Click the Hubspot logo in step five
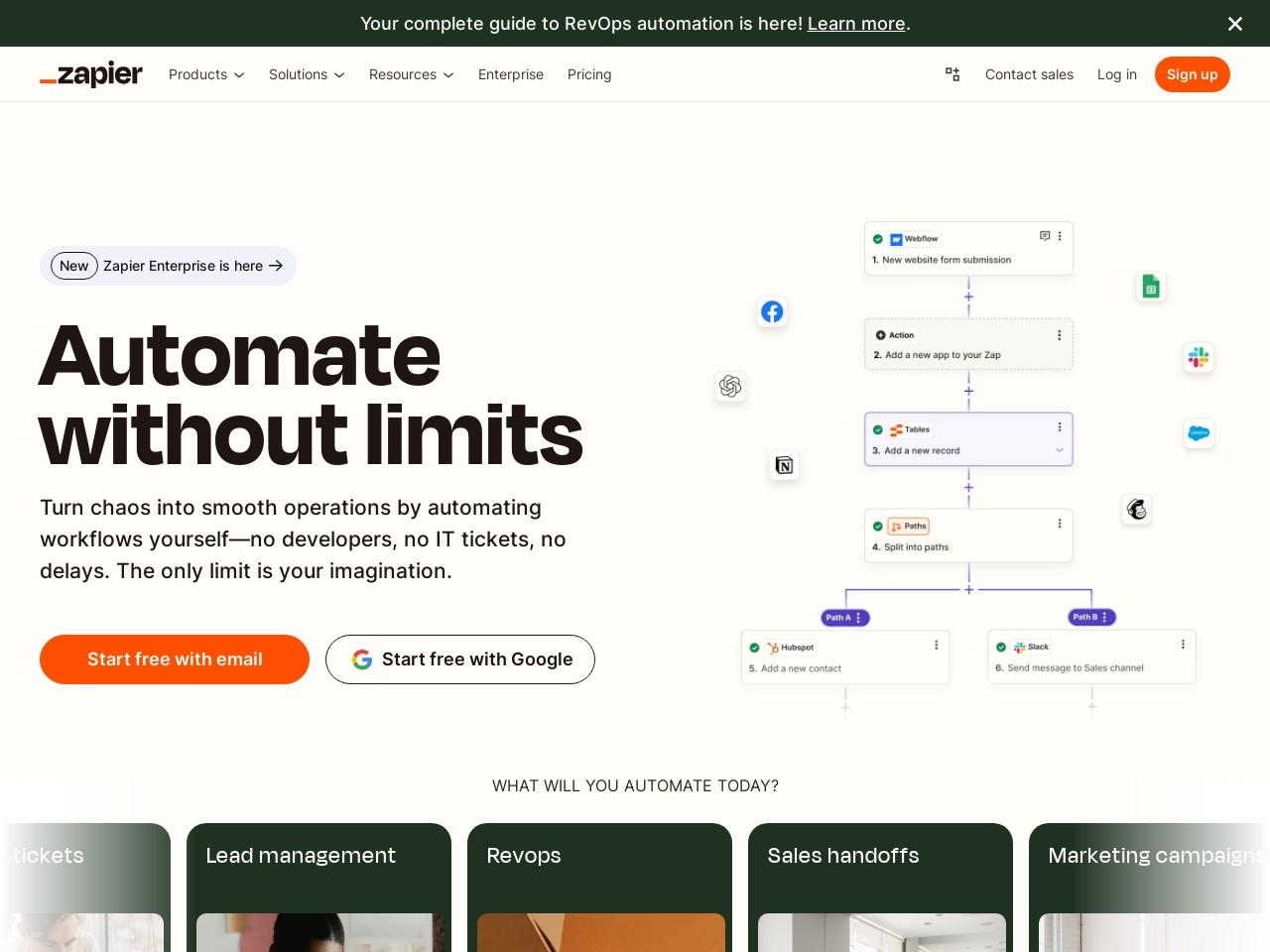The image size is (1270, 952). (x=773, y=648)
